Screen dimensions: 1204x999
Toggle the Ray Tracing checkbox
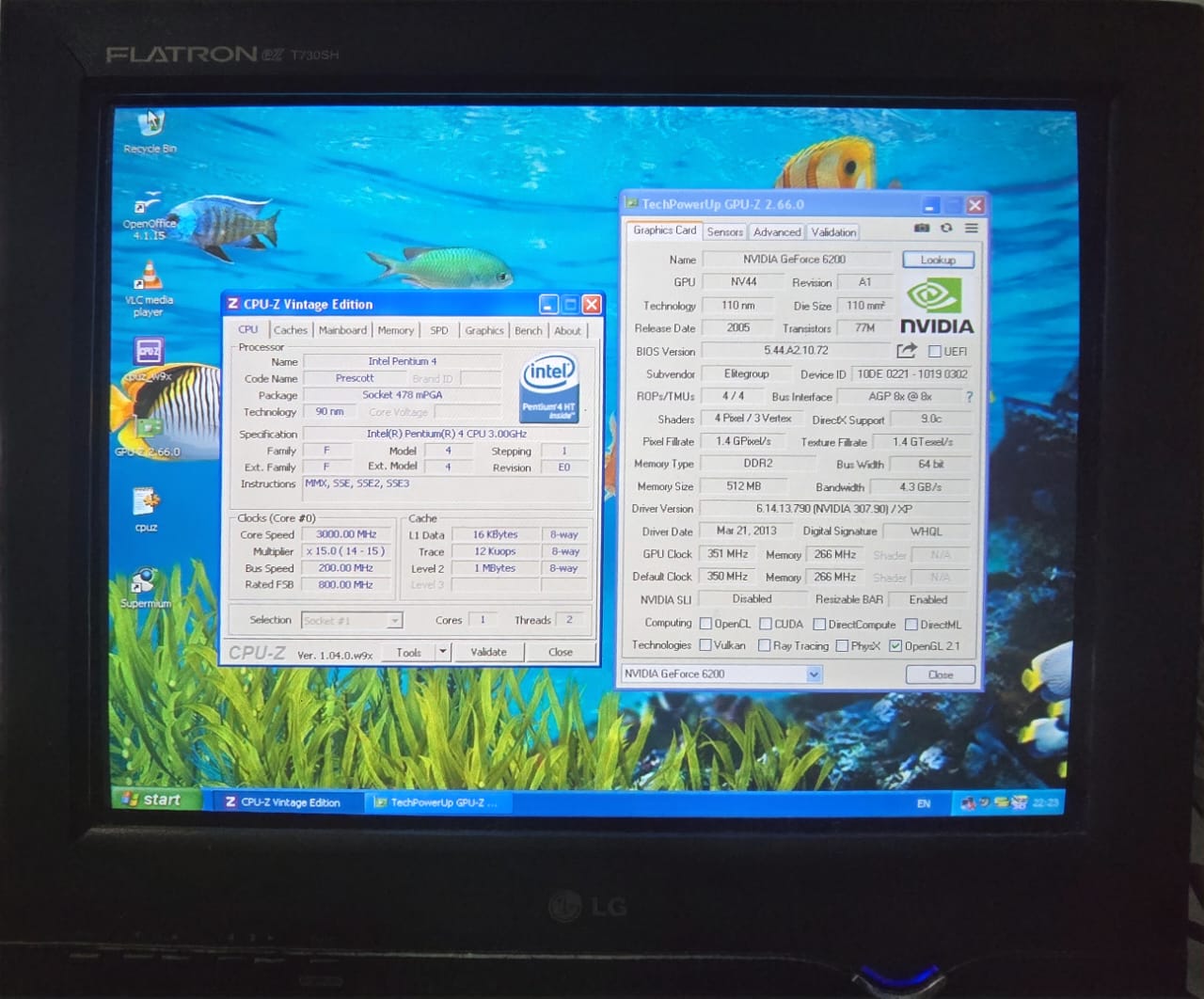pos(764,645)
